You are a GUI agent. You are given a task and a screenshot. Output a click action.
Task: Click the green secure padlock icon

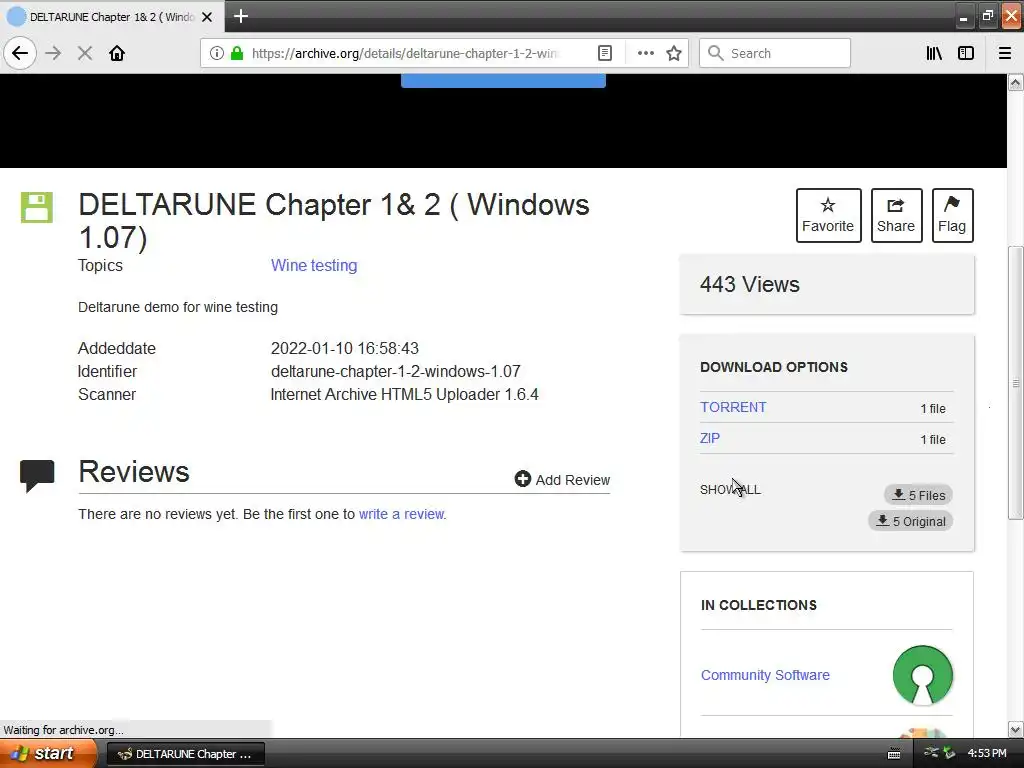[x=237, y=53]
